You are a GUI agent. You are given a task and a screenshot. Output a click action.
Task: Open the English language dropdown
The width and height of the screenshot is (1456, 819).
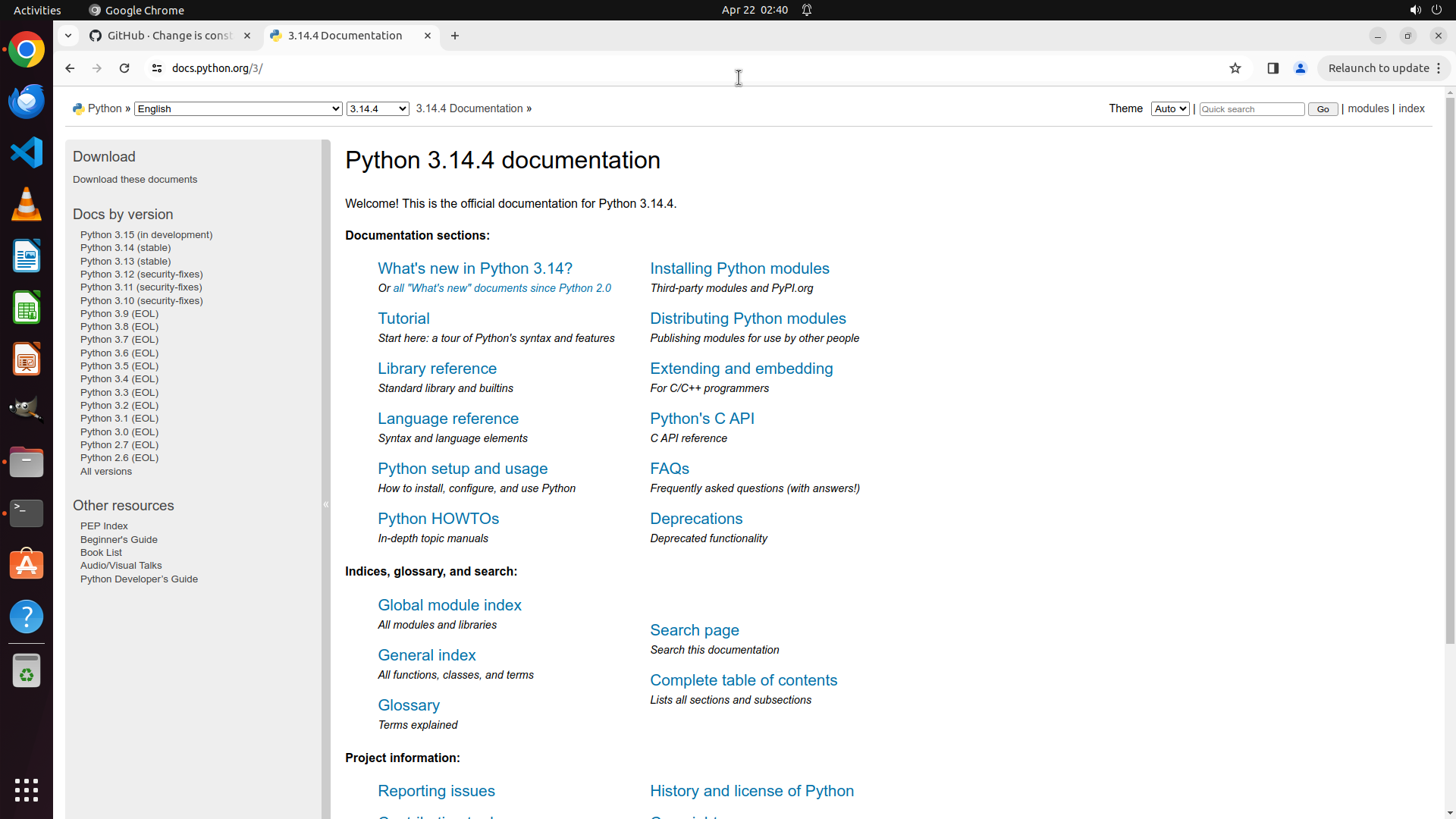238,109
